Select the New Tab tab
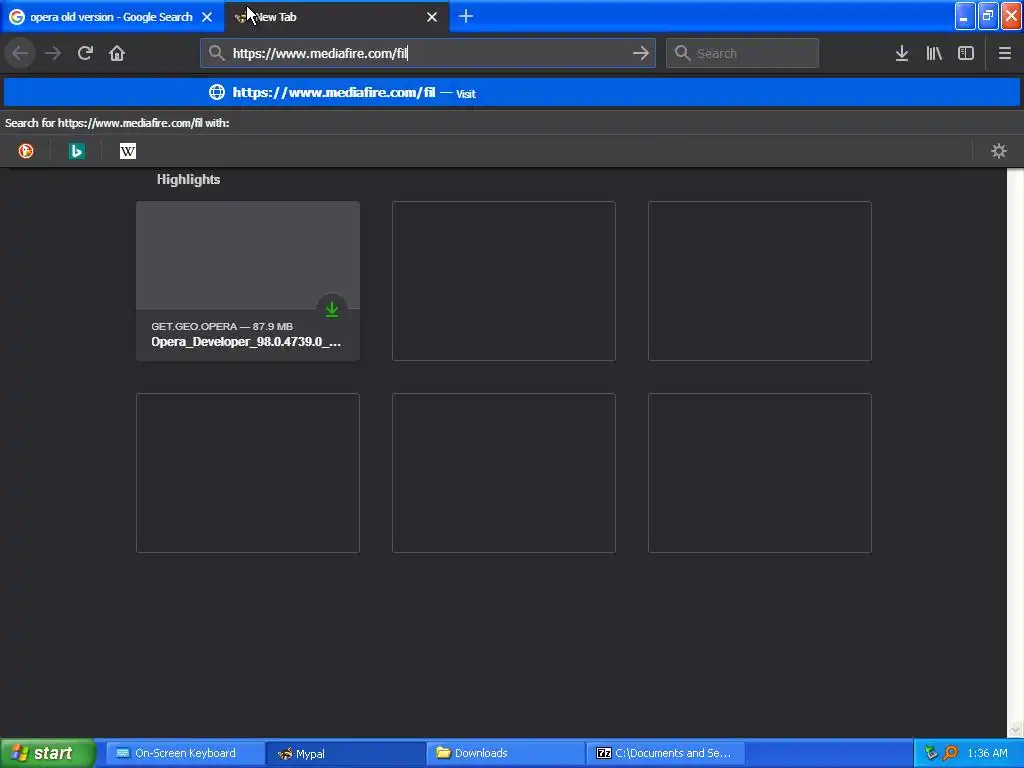Viewport: 1024px width, 768px height. coord(337,17)
